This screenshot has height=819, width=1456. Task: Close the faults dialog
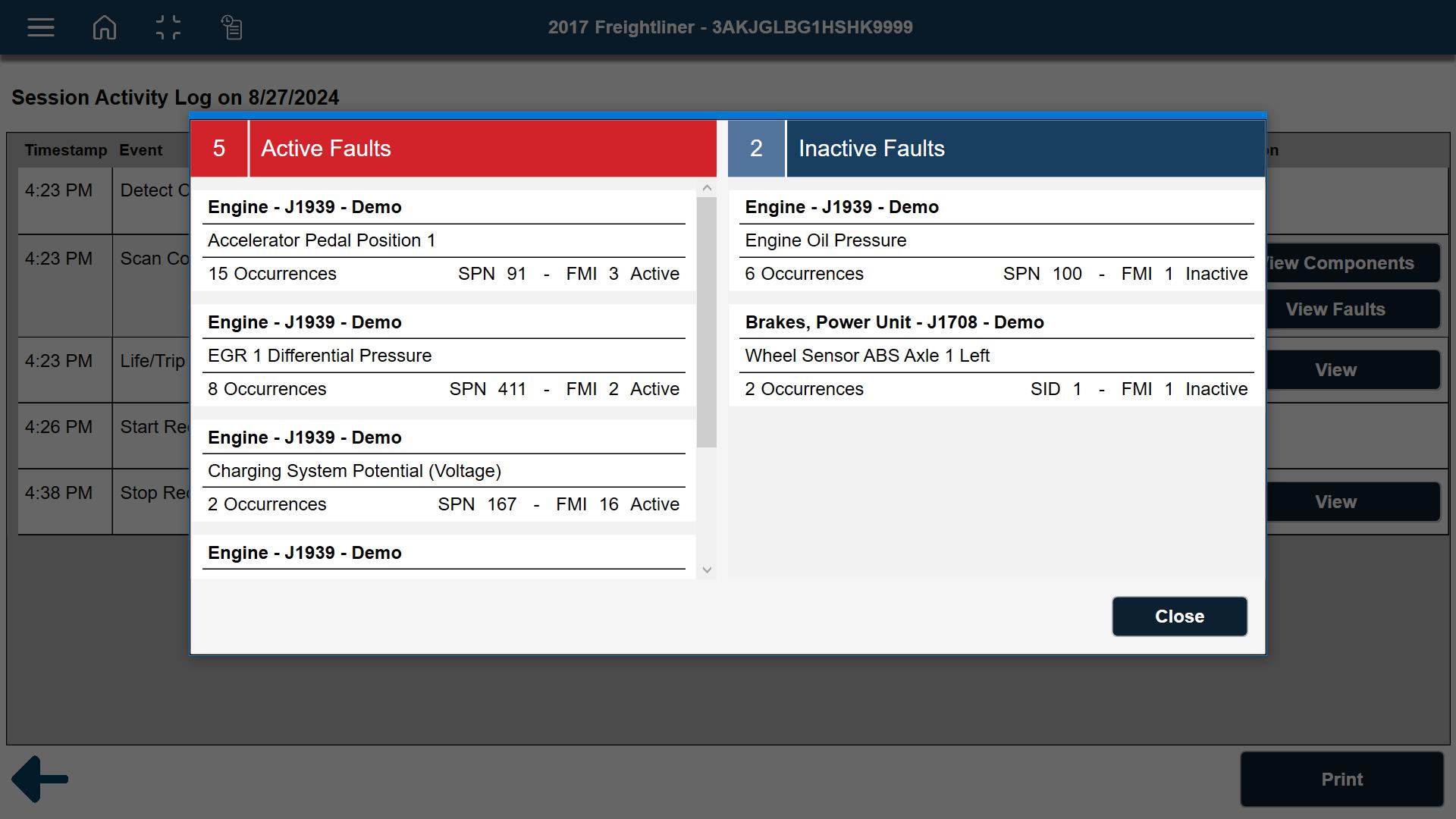coord(1178,616)
